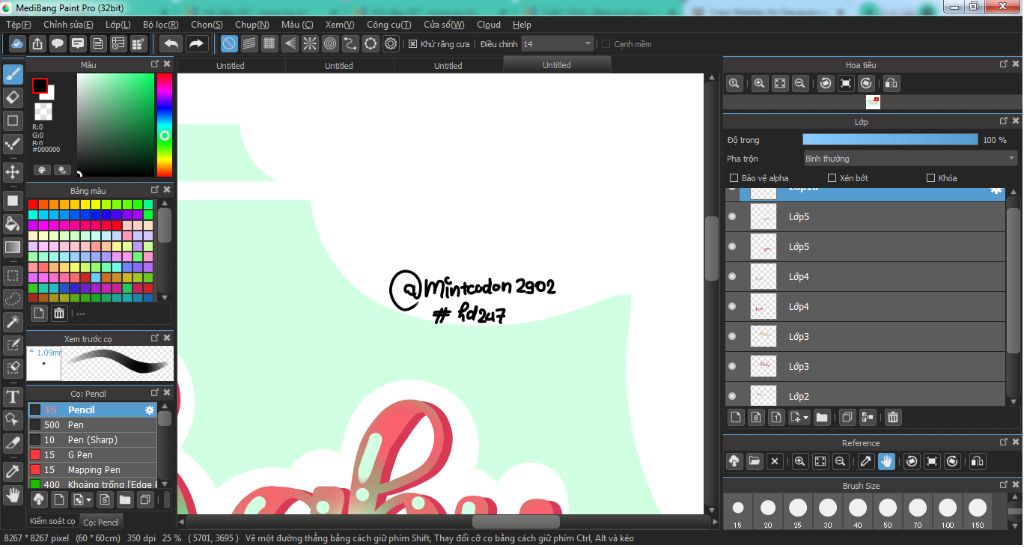The image size is (1024, 548).
Task: Enable the grid snap guide
Action: (x=269, y=44)
